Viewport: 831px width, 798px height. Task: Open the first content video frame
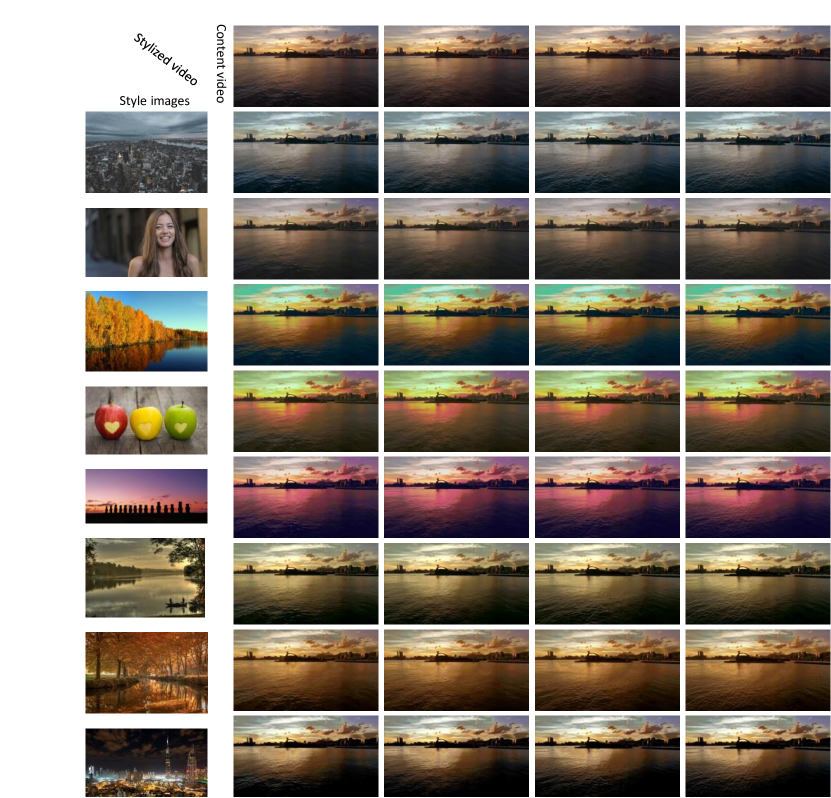tap(306, 66)
